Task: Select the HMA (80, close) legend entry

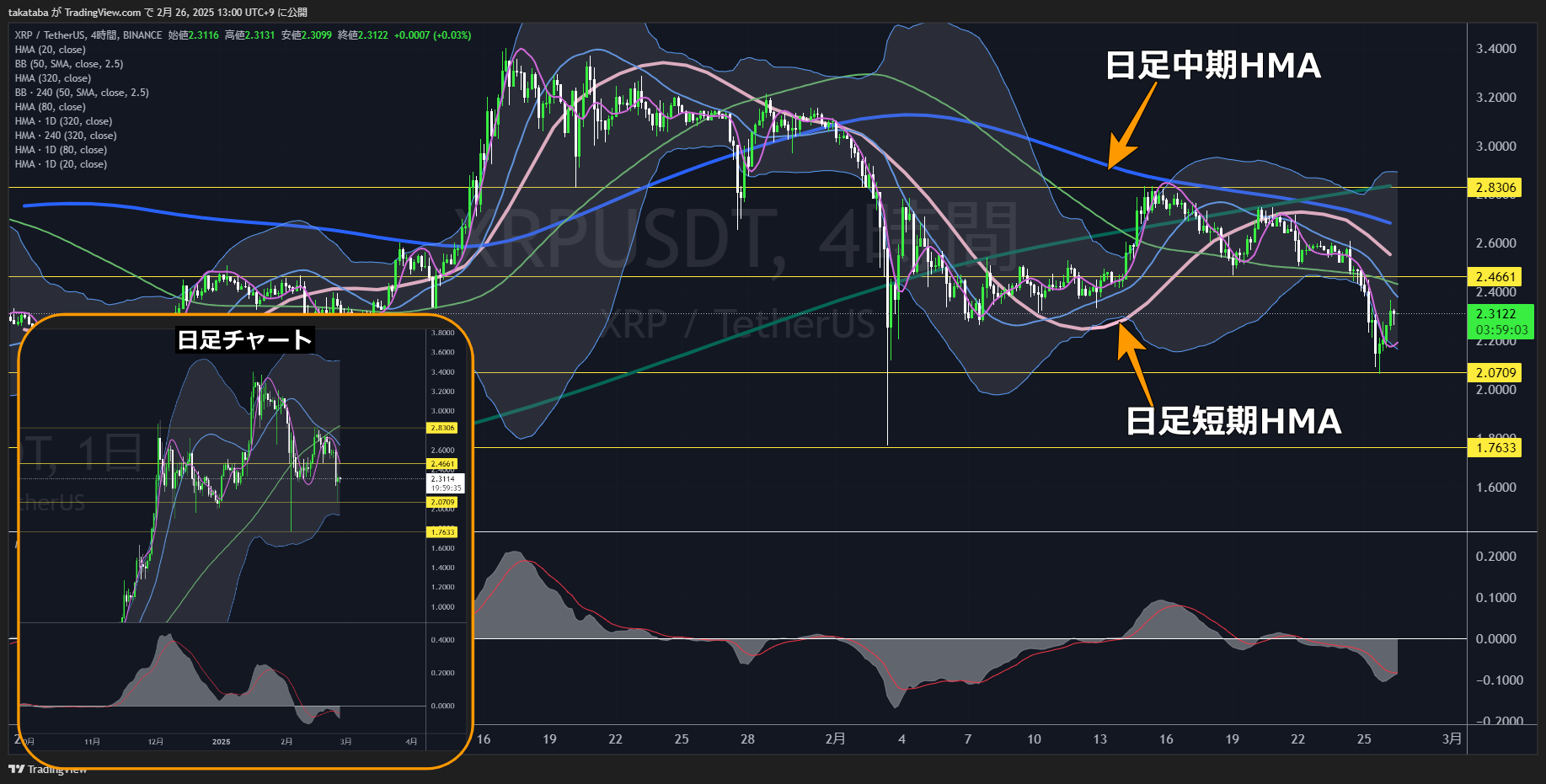Action: click(x=50, y=107)
